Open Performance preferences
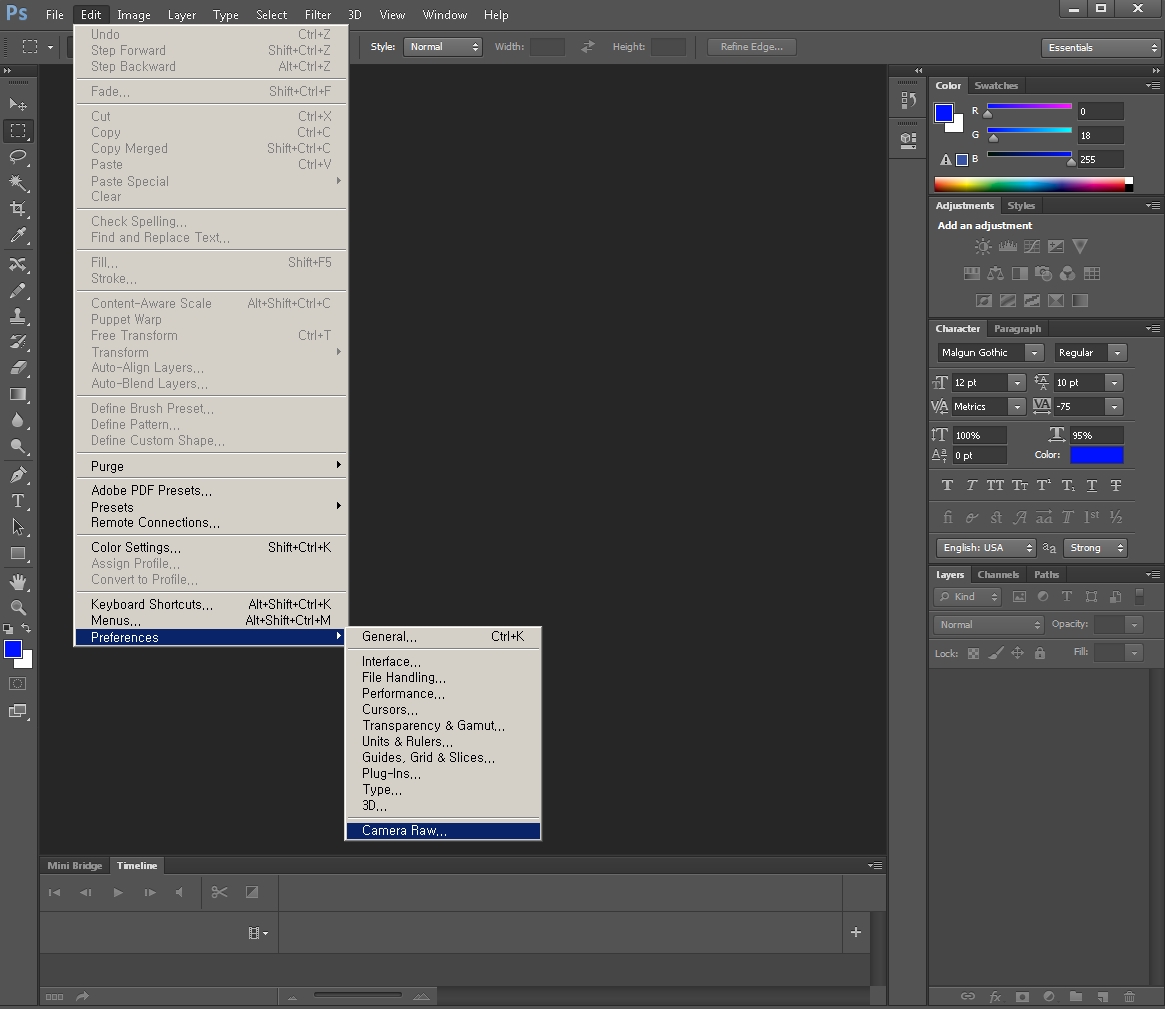This screenshot has width=1165, height=1009. 444,694
